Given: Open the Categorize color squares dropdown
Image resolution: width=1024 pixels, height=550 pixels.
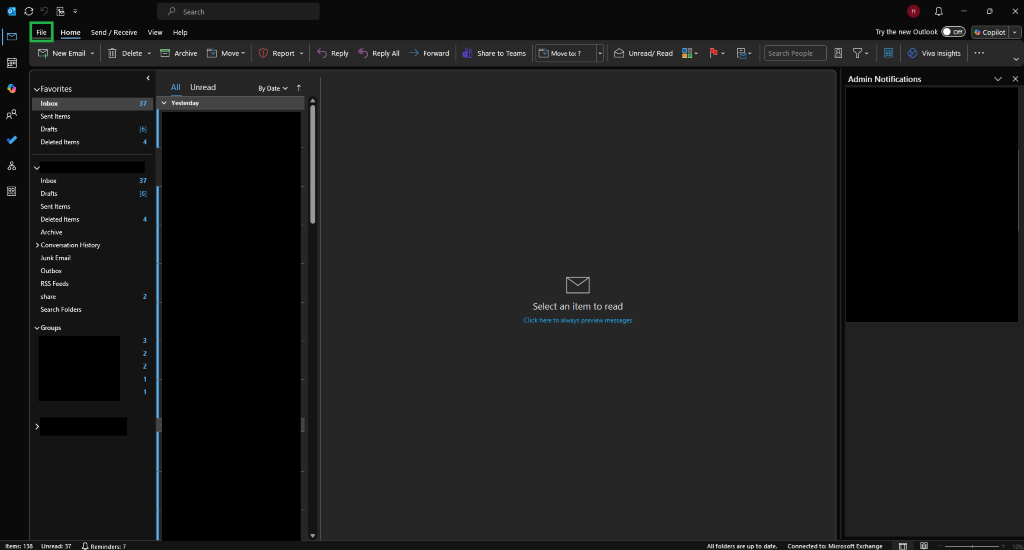Looking at the screenshot, I should [x=690, y=54].
